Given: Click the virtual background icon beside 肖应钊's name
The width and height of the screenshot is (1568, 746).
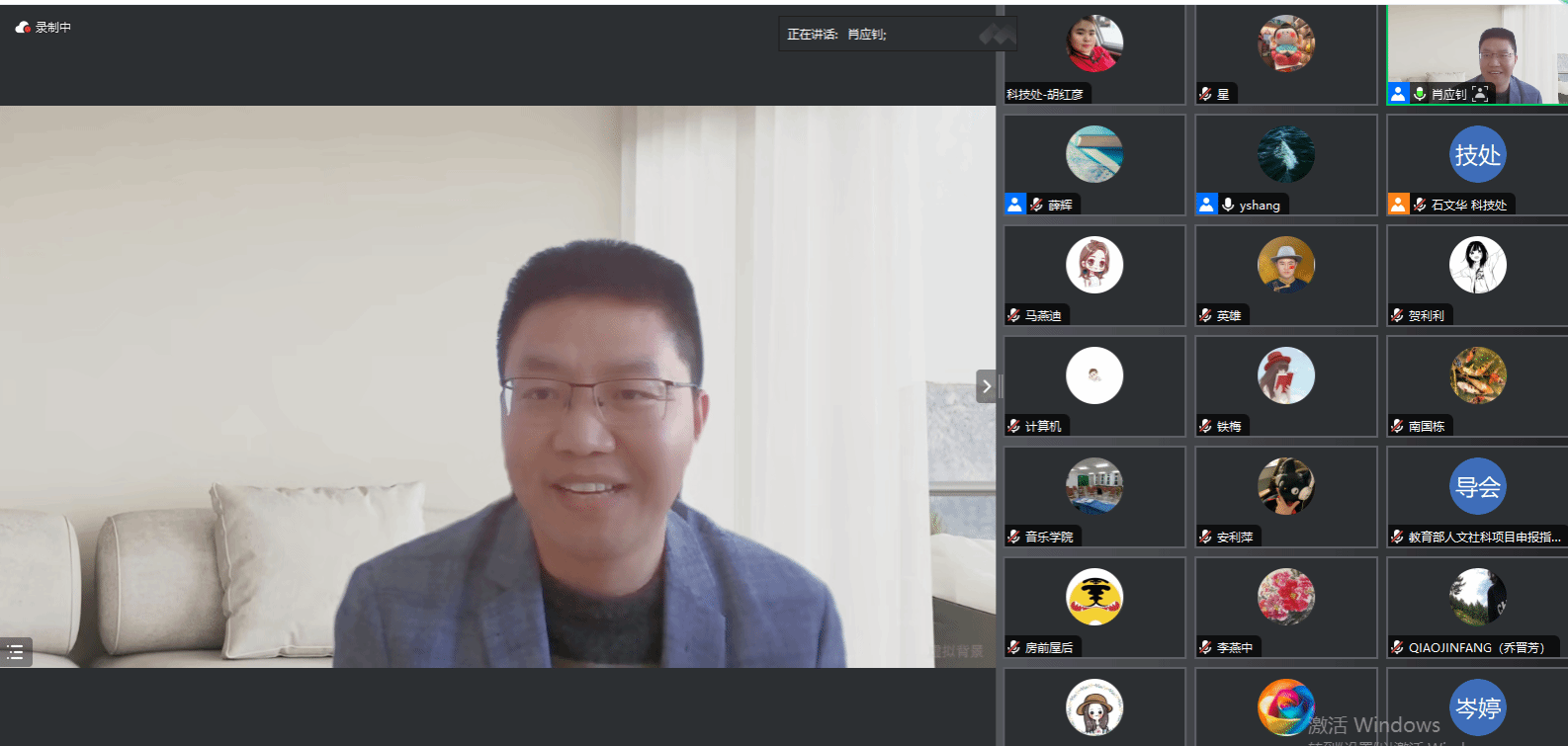Looking at the screenshot, I should click(x=1480, y=94).
